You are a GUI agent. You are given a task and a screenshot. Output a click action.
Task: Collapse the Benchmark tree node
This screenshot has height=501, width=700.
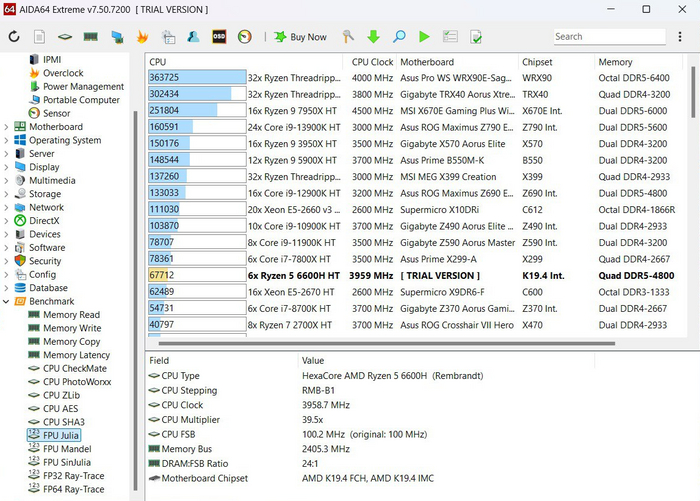coord(7,301)
